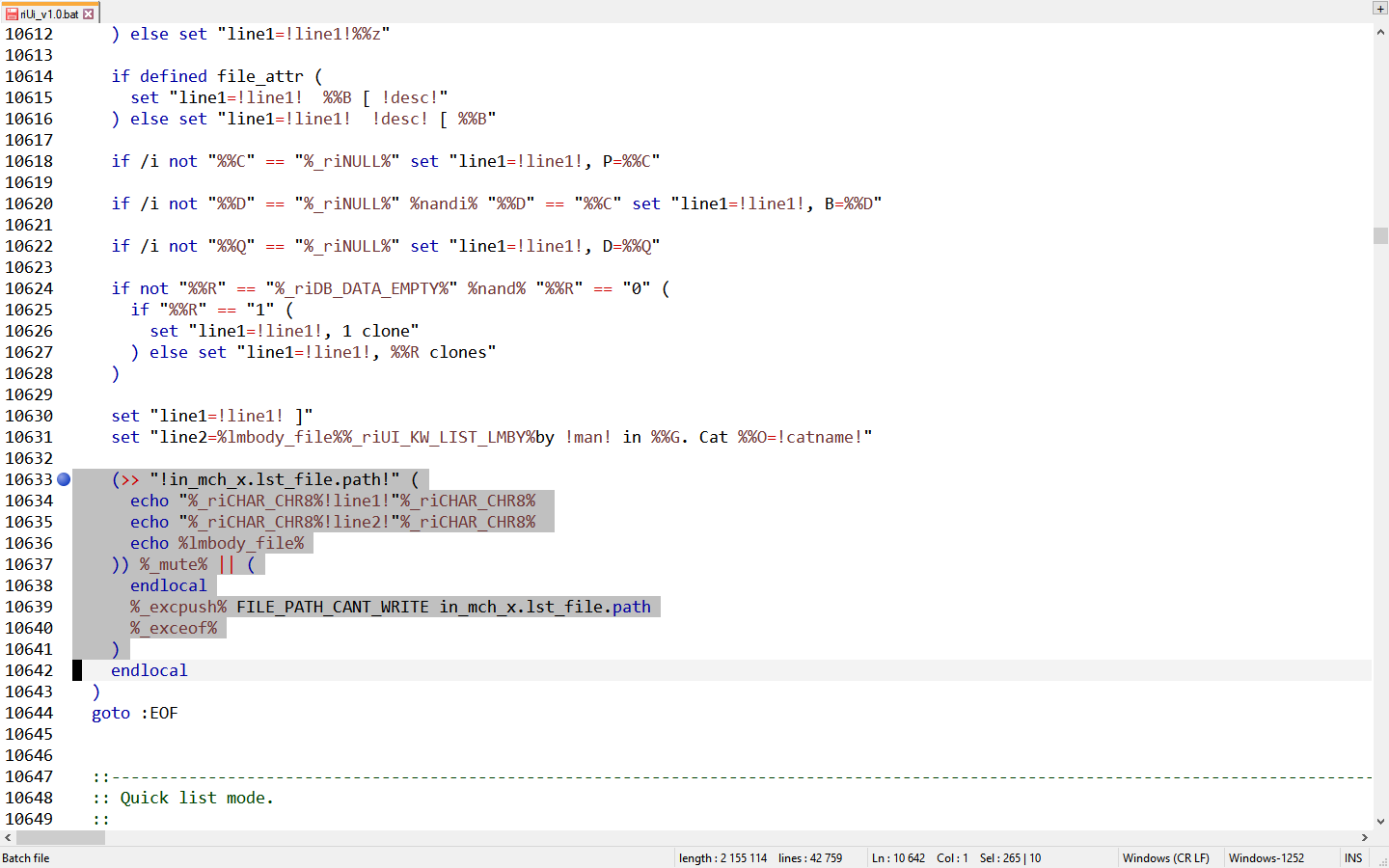Click the length : 2 155 114 status text
The height and width of the screenshot is (868, 1389).
[722, 857]
